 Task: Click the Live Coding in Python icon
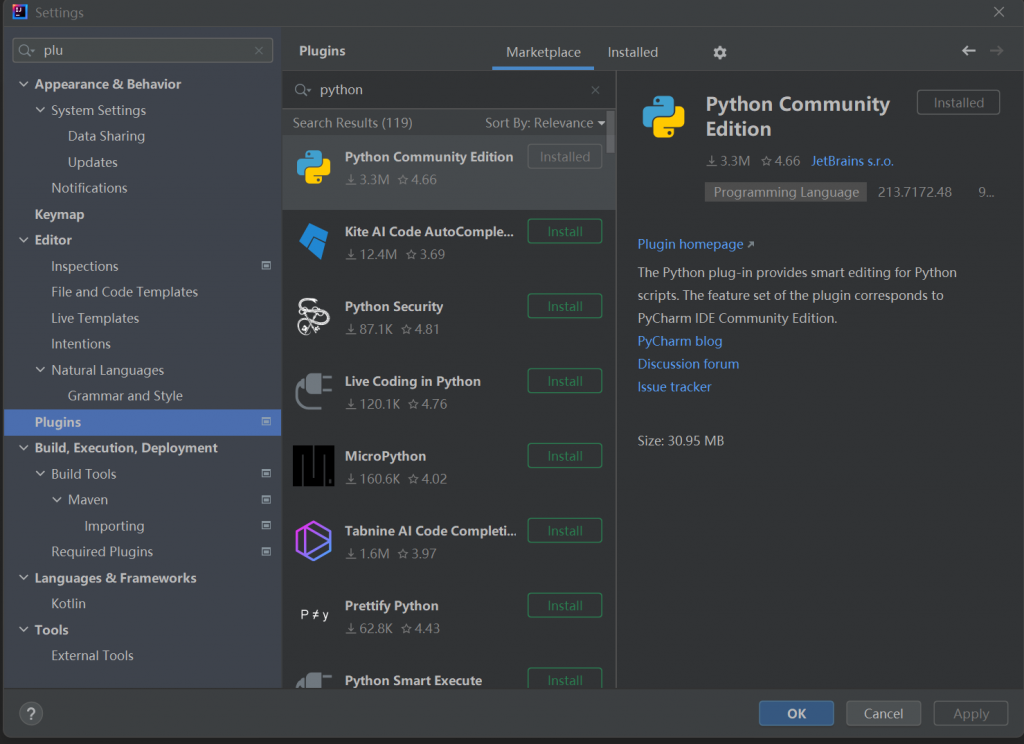313,391
